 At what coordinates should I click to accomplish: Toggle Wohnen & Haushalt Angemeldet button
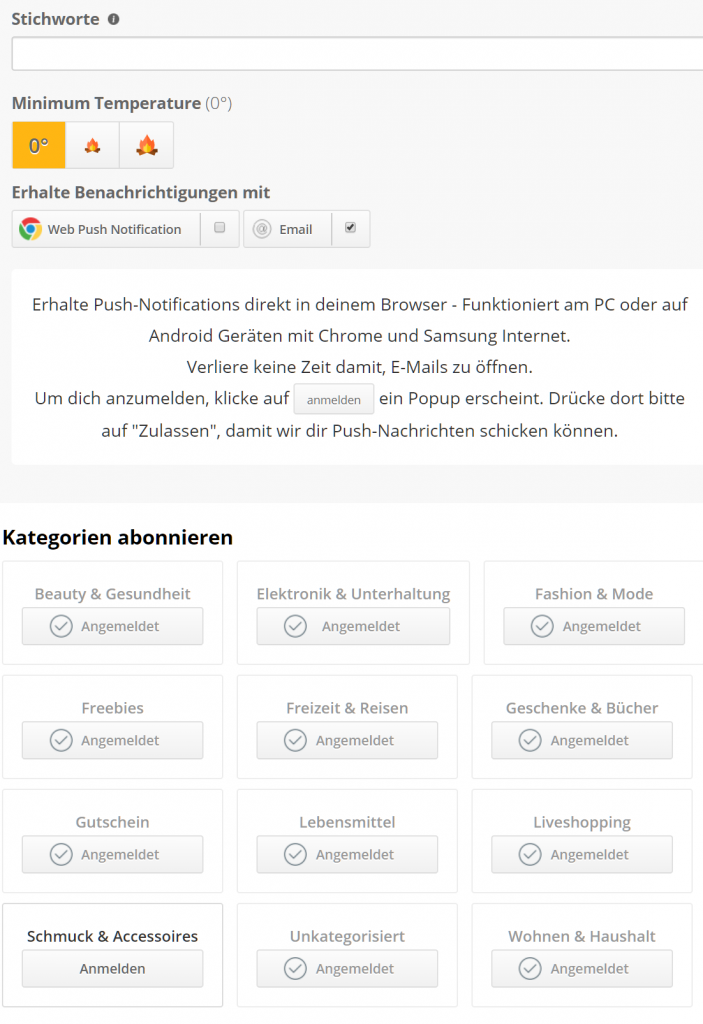(581, 968)
